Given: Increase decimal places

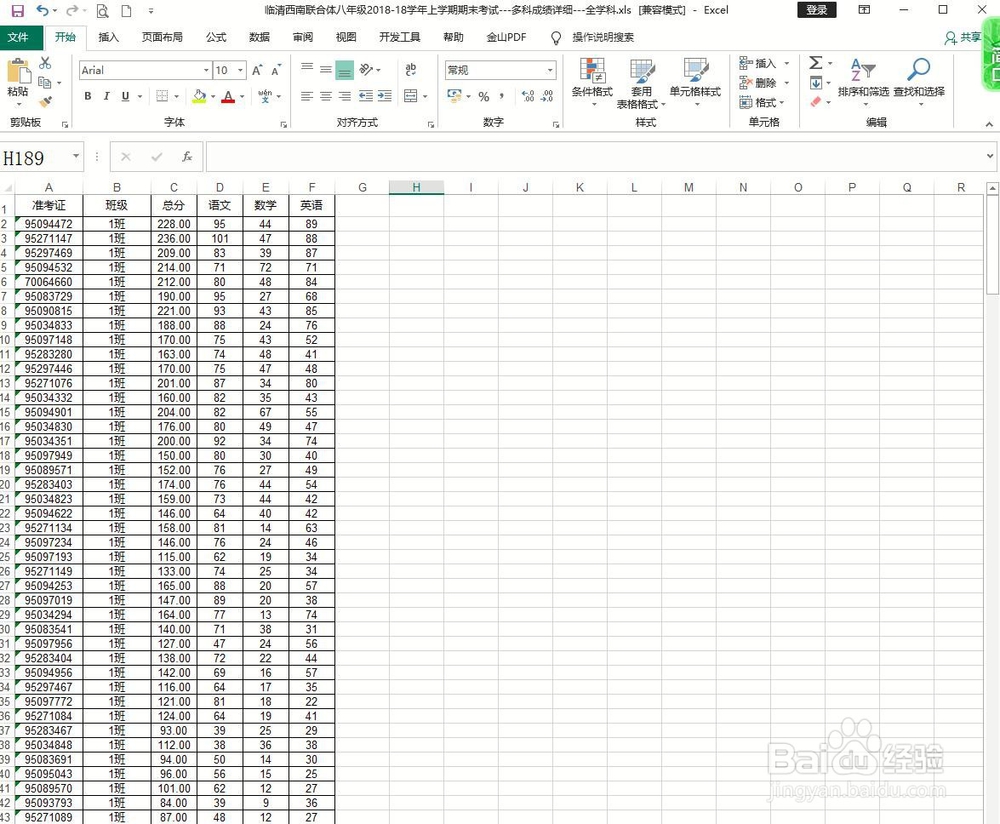Looking at the screenshot, I should pyautogui.click(x=528, y=96).
